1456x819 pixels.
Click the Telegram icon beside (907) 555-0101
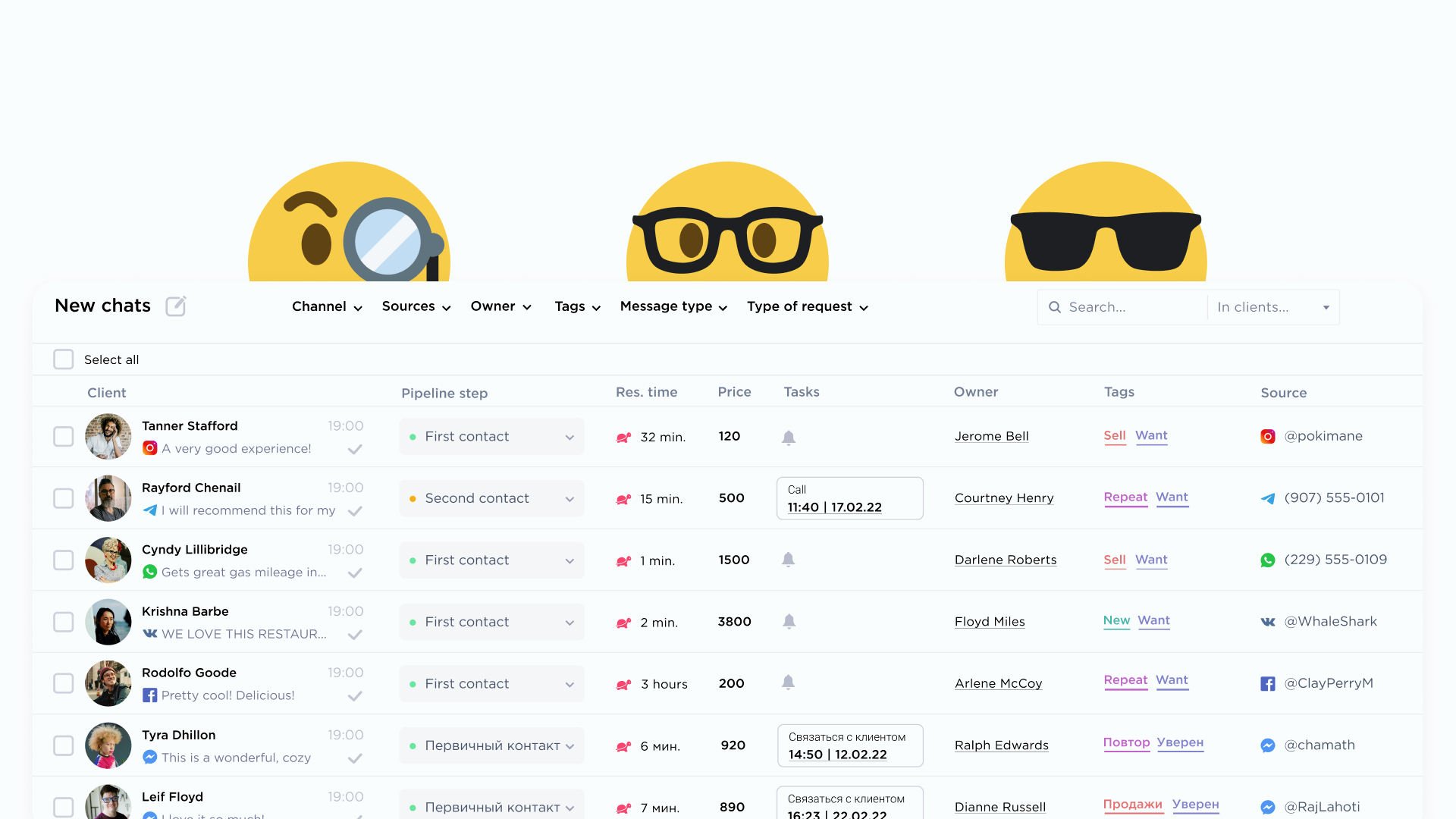click(1268, 498)
